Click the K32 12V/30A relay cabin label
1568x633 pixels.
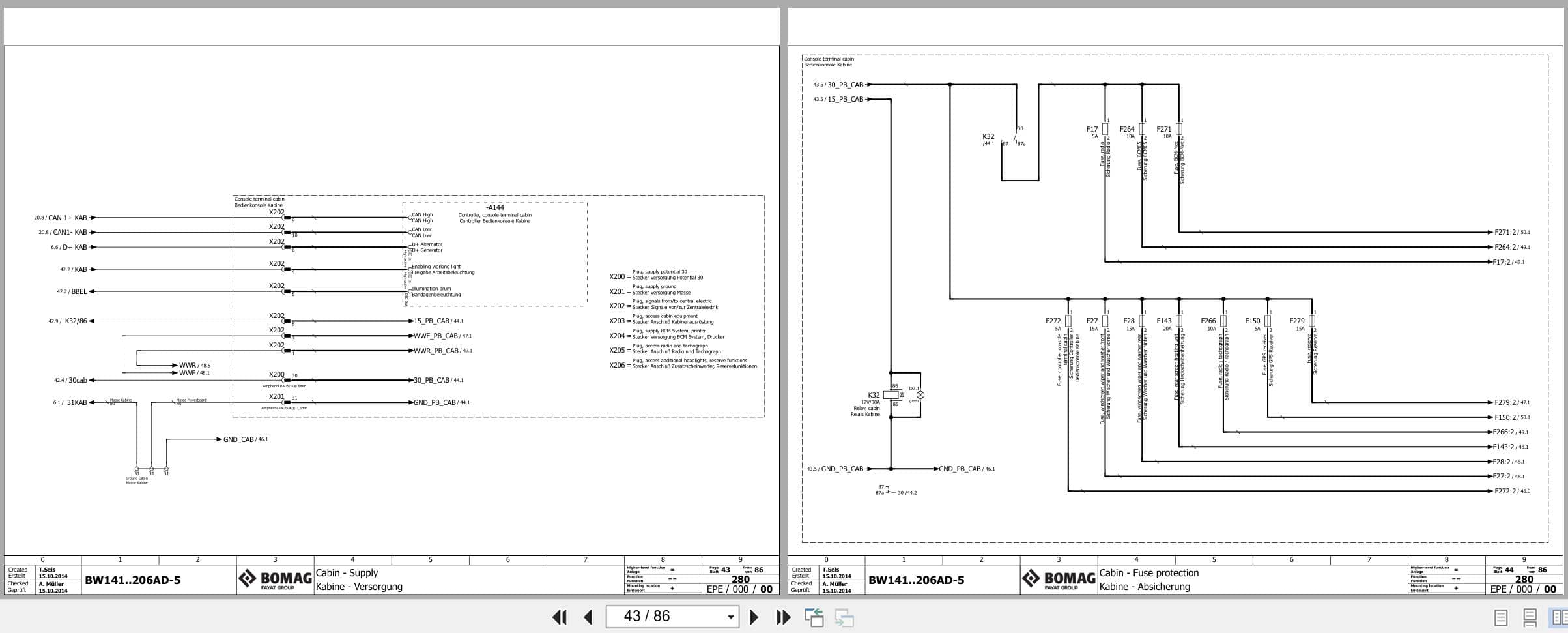(x=867, y=404)
